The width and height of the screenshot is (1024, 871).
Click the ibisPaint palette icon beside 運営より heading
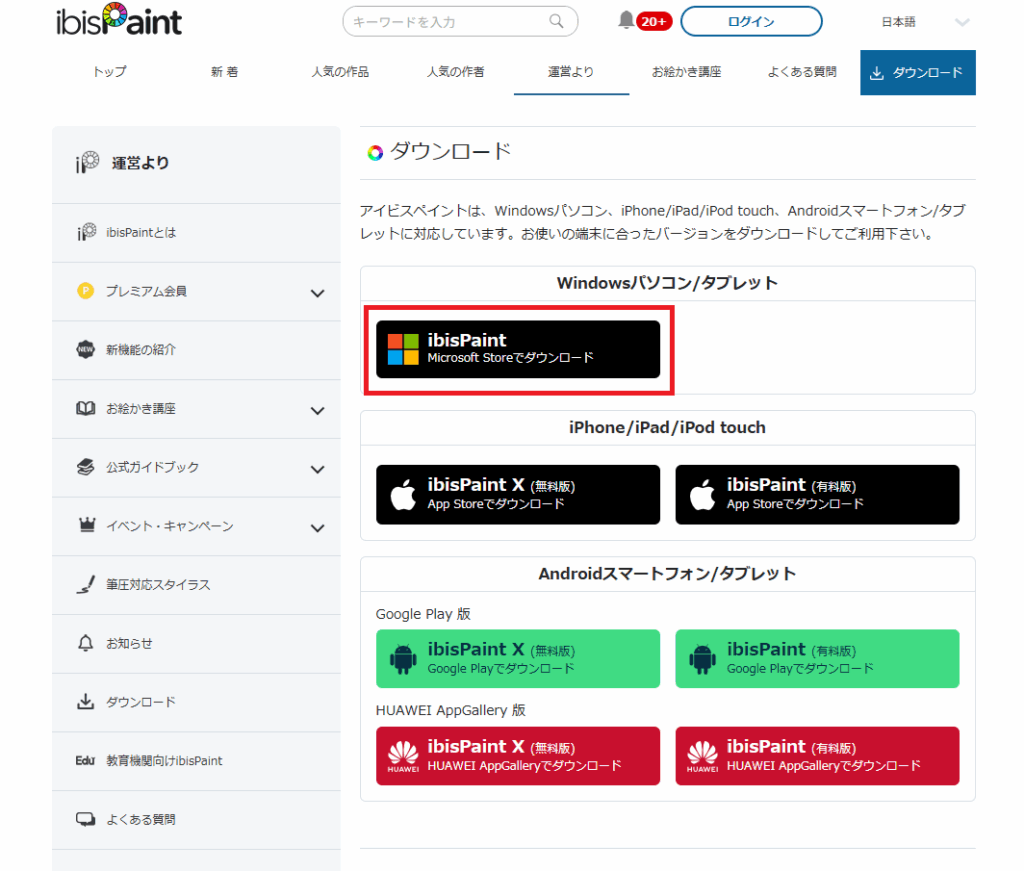(x=88, y=162)
